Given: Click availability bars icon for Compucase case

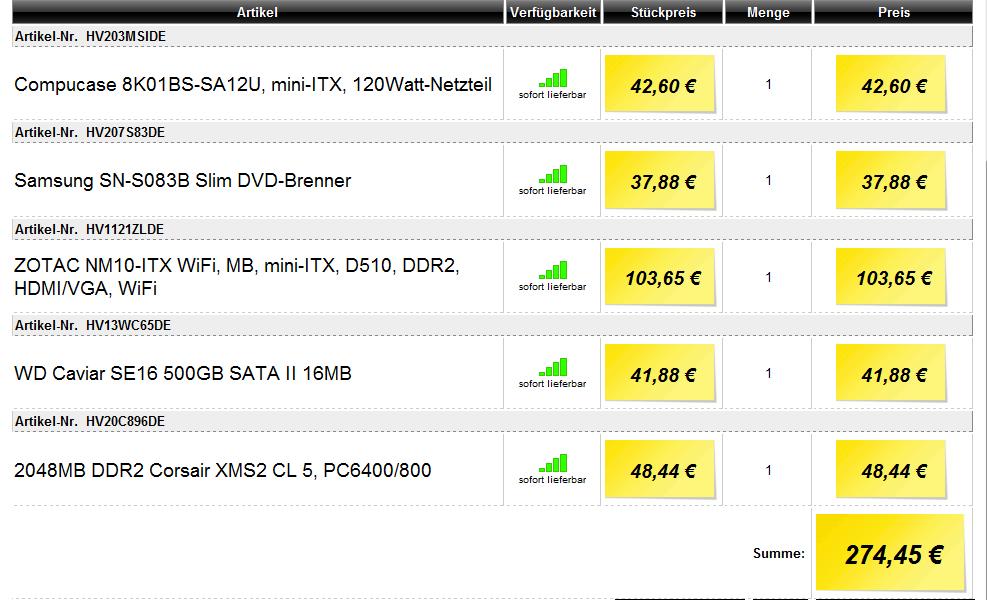Looking at the screenshot, I should pyautogui.click(x=553, y=78).
